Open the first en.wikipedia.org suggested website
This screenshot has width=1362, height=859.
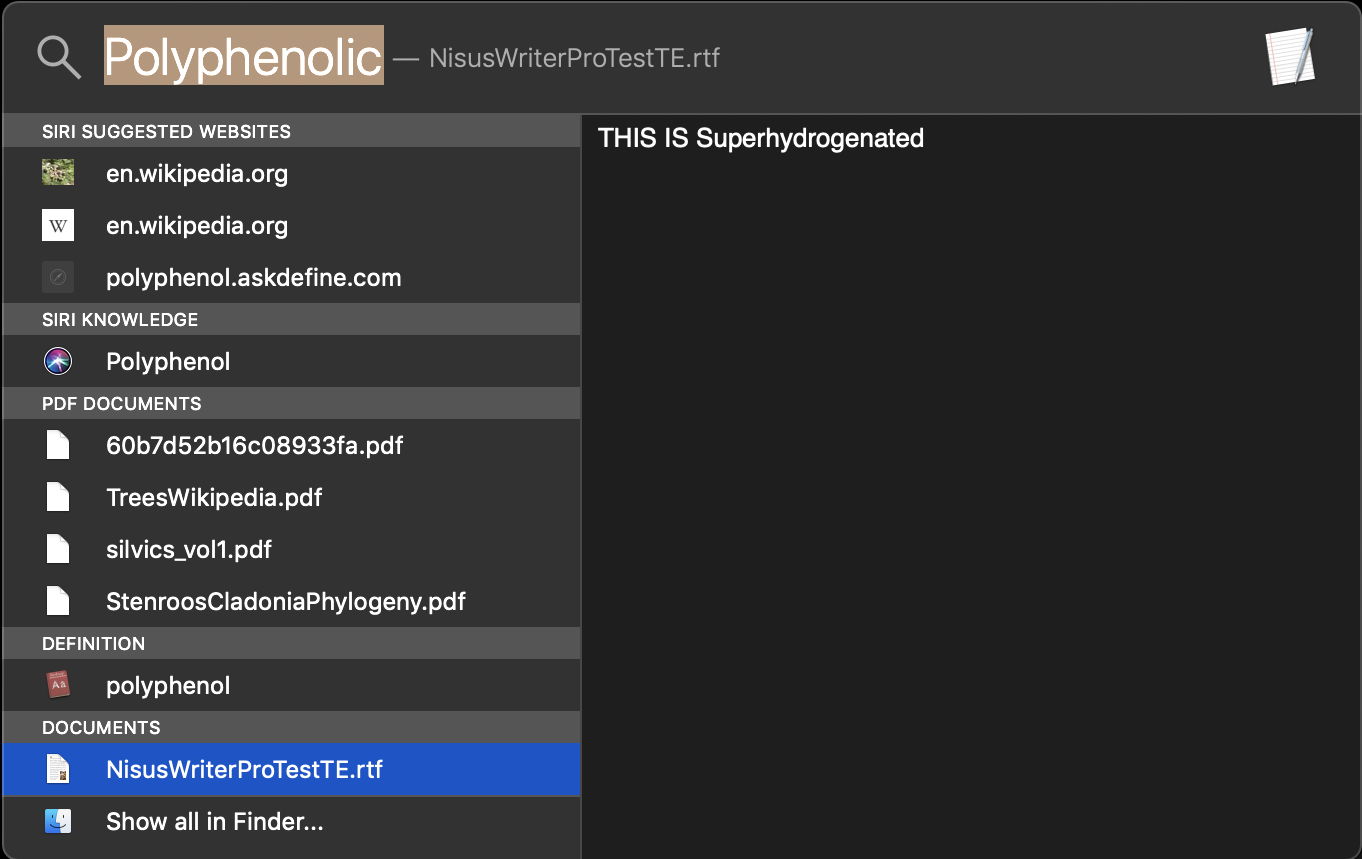(x=197, y=174)
